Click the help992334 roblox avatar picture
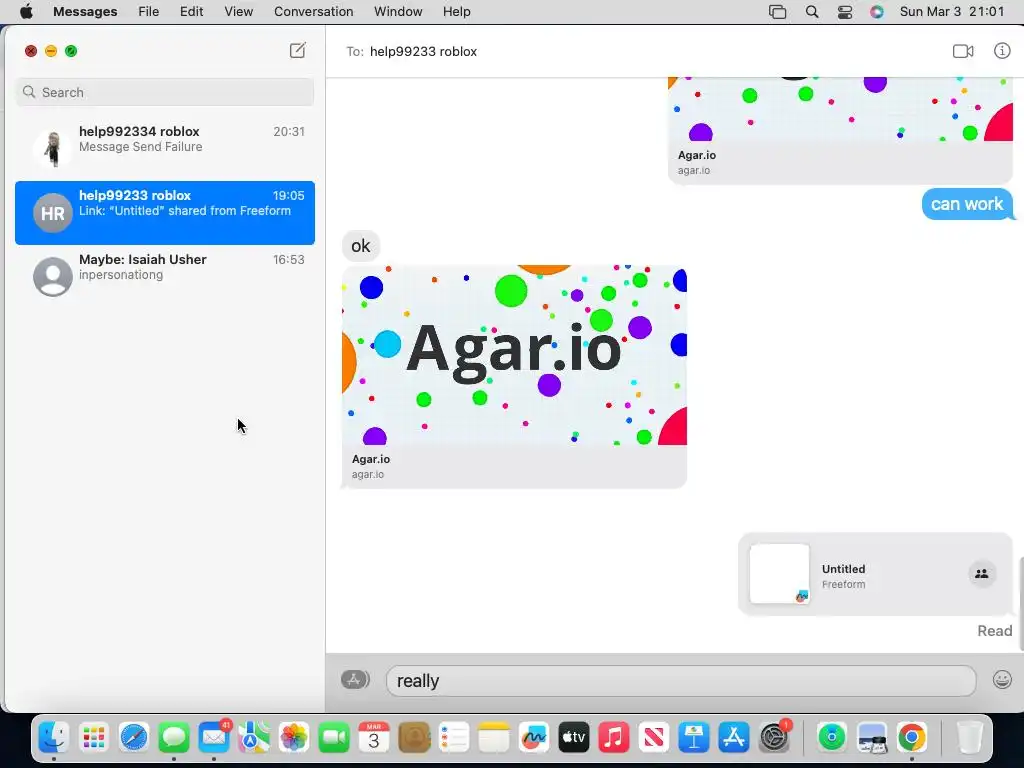Screen dimensions: 1024x768 click(53, 148)
